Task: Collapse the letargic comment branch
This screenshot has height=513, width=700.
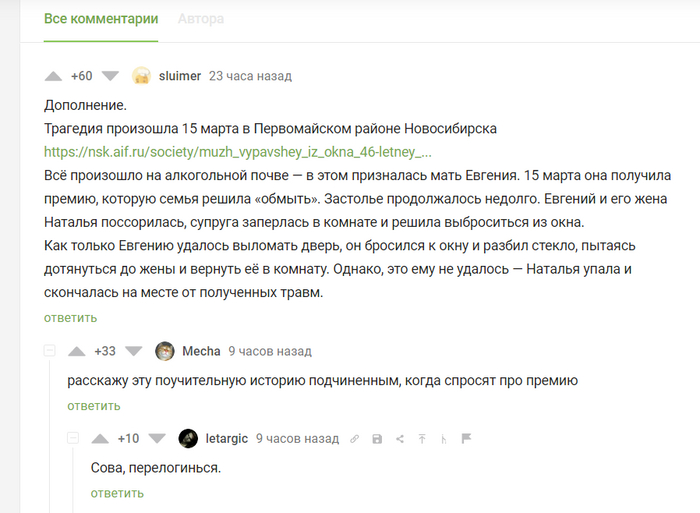Action: [73, 438]
